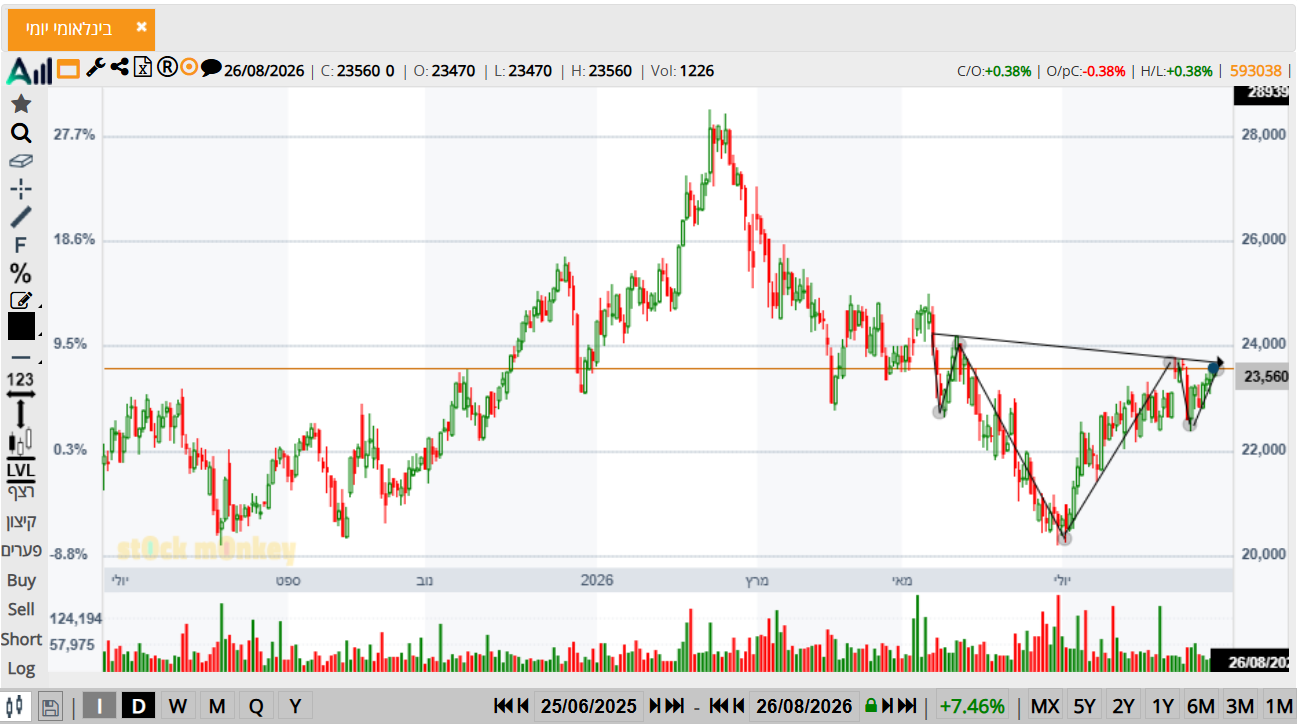The image size is (1297, 727).
Task: Select the percent measurement tool
Action: (x=21, y=273)
